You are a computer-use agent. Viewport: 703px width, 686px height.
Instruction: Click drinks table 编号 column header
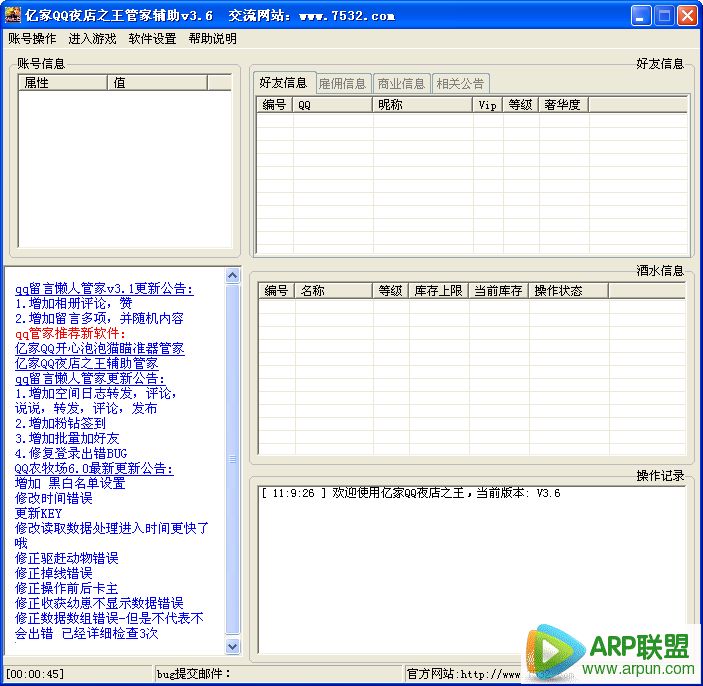click(276, 291)
